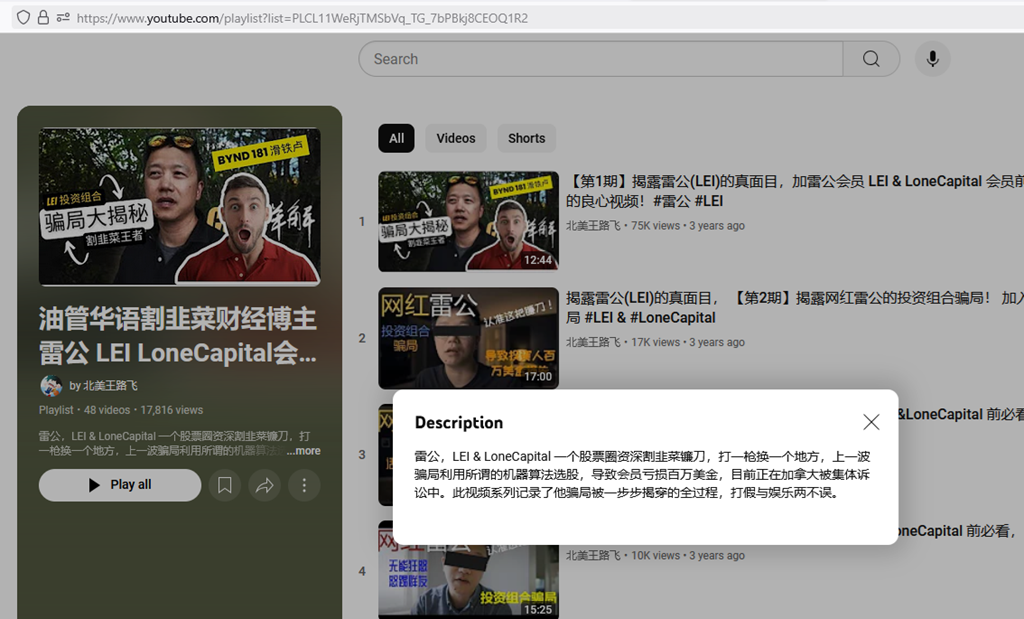Click 北美王路飞 channel under video 1
1024x619 pixels.
[593, 225]
